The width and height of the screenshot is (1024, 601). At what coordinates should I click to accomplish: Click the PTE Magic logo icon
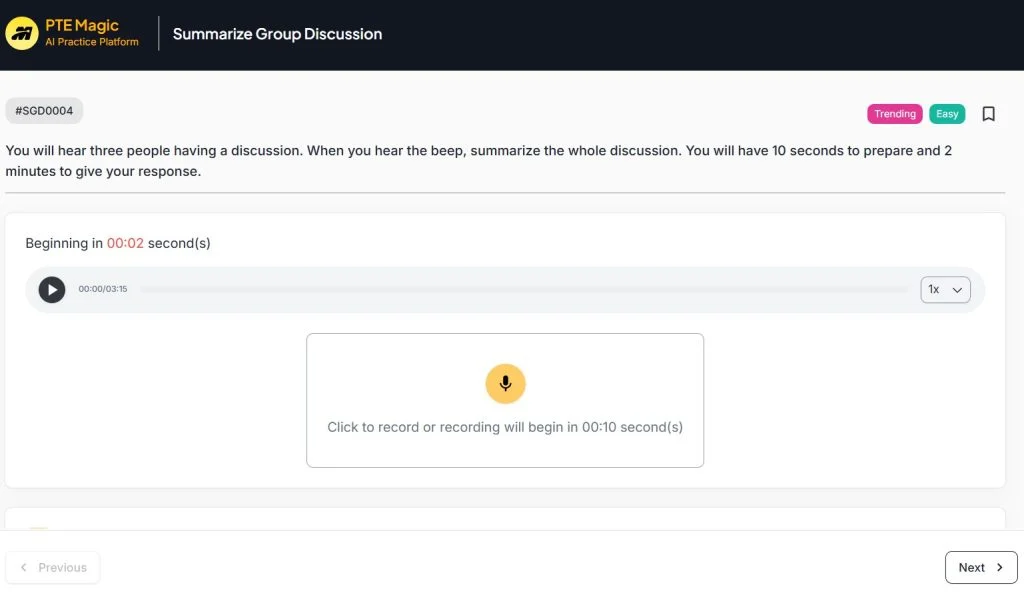tap(22, 34)
